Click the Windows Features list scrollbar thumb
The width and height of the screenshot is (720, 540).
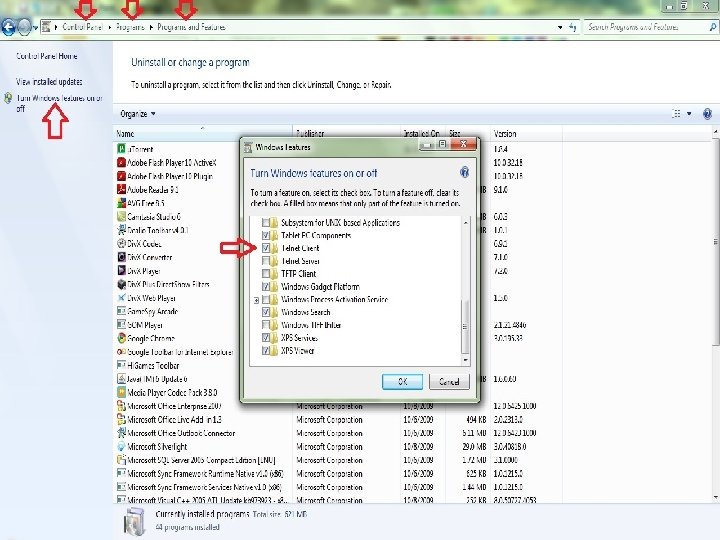tap(465, 326)
